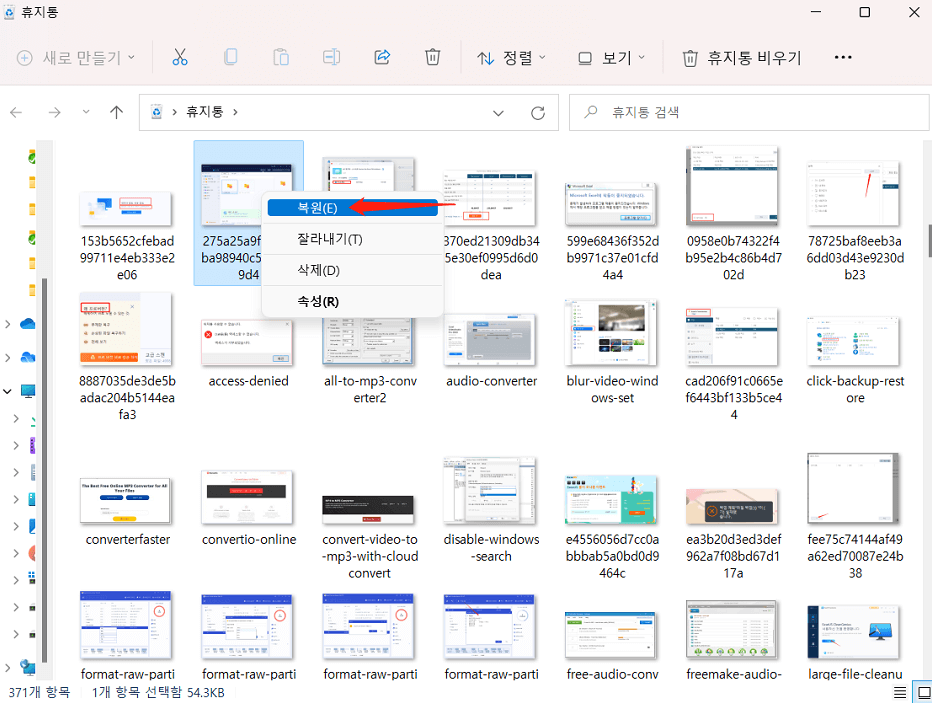The width and height of the screenshot is (932, 703).
Task: Open the 정렬 sort dropdown
Action: pyautogui.click(x=511, y=58)
